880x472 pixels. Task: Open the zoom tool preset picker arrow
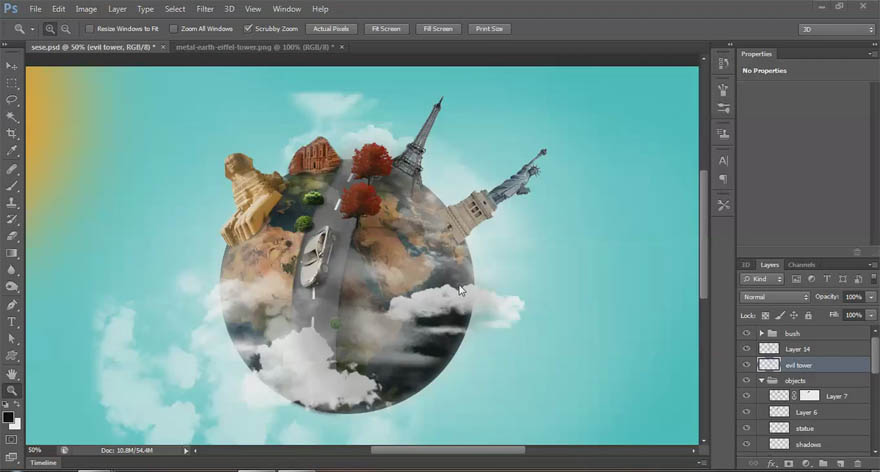coord(33,29)
